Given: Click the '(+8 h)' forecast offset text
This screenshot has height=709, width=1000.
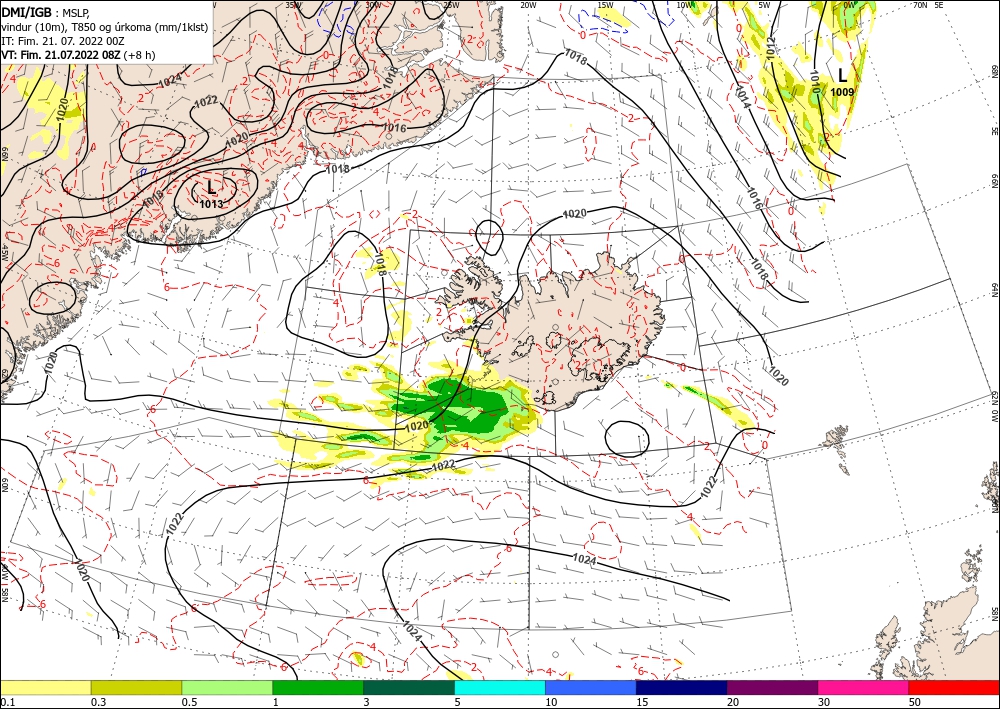Looking at the screenshot, I should coord(140,55).
